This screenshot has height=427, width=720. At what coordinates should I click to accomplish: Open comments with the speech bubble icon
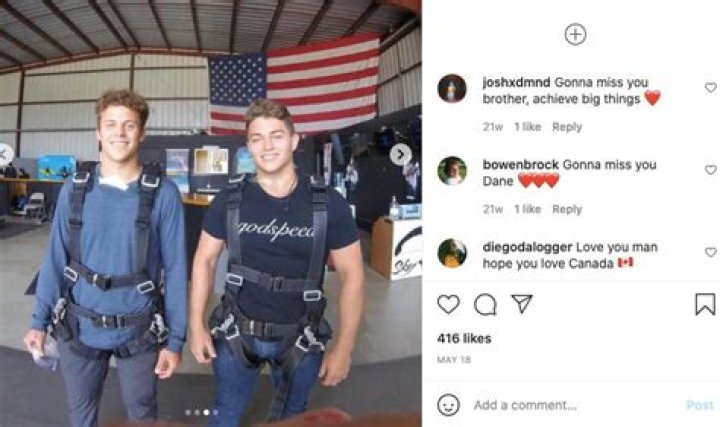(485, 304)
